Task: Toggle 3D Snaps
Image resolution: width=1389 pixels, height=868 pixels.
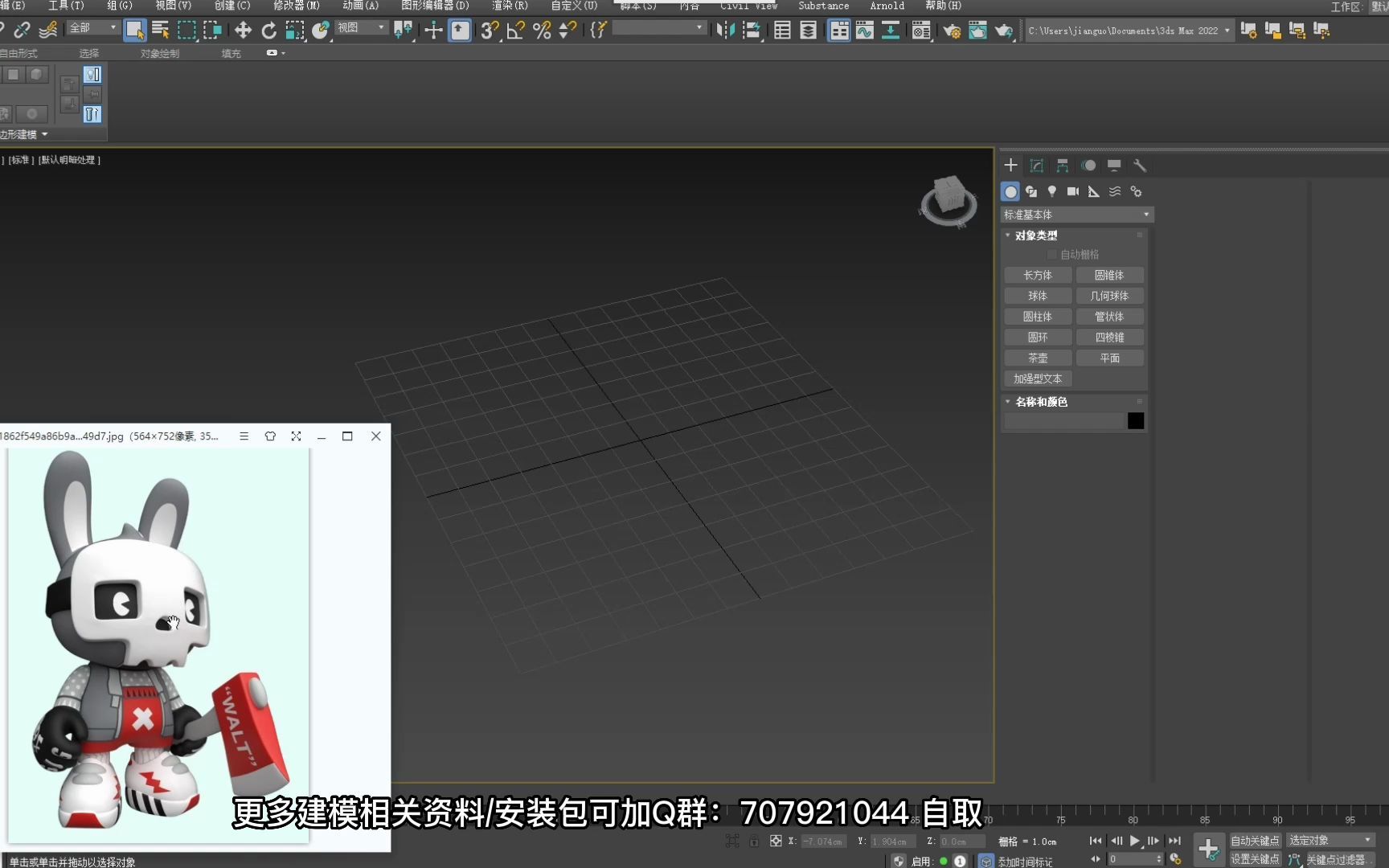Action: 490,31
